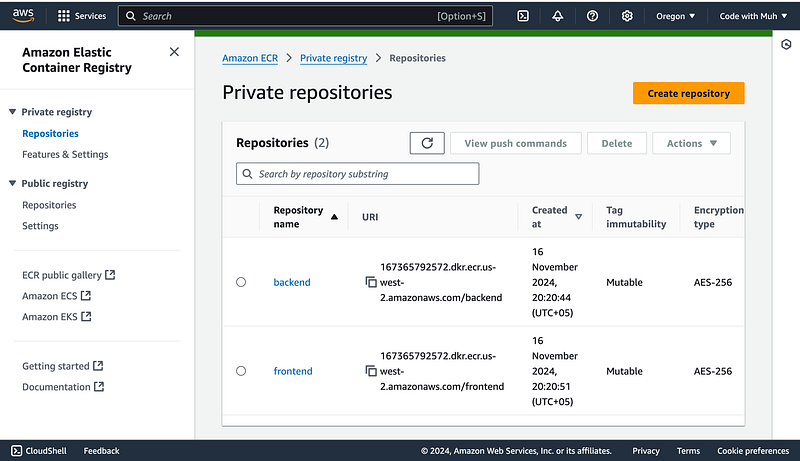
Task: Collapse the Private registry section
Action: coord(12,112)
